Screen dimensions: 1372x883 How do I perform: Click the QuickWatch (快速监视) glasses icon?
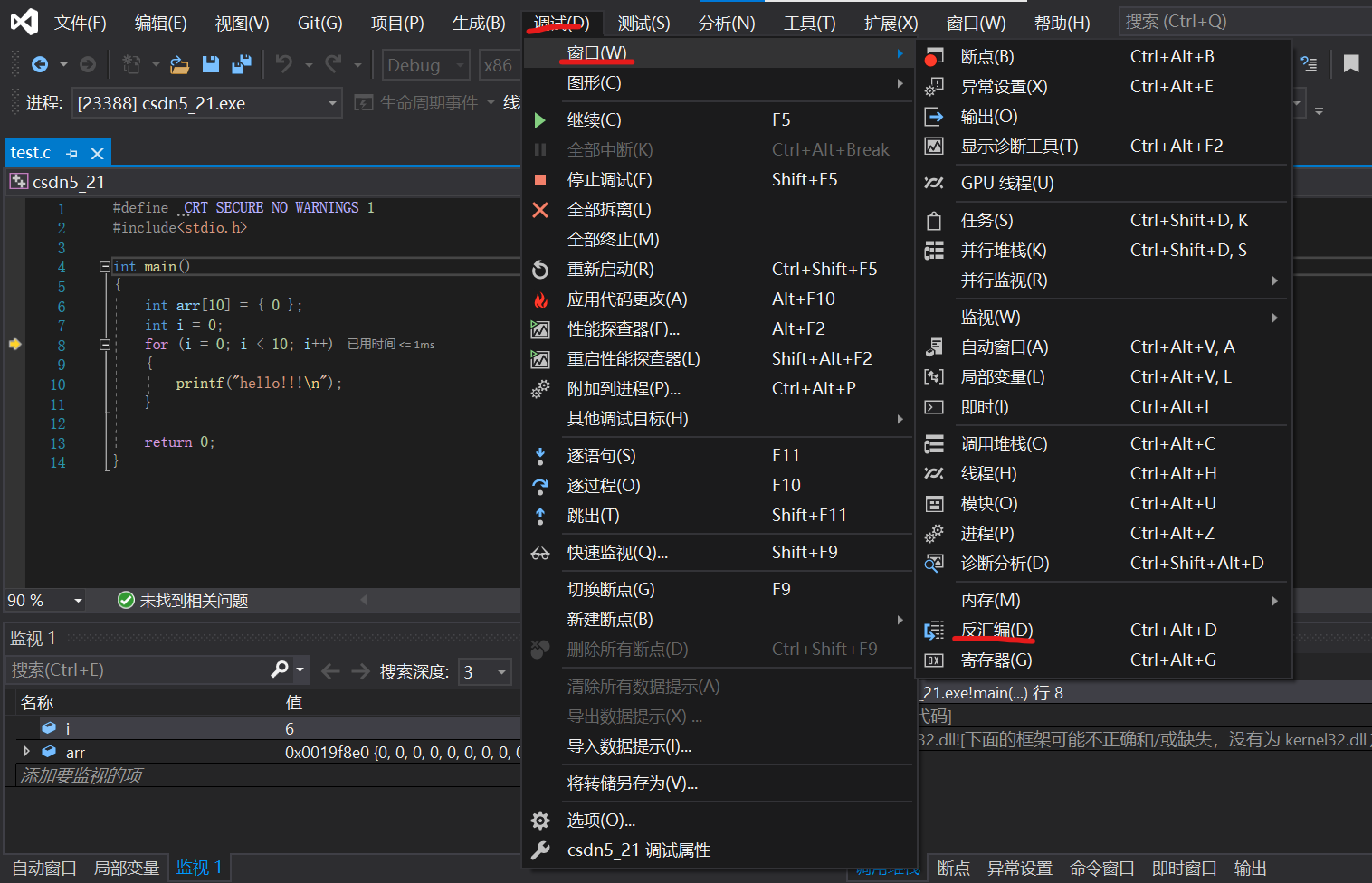(x=539, y=553)
